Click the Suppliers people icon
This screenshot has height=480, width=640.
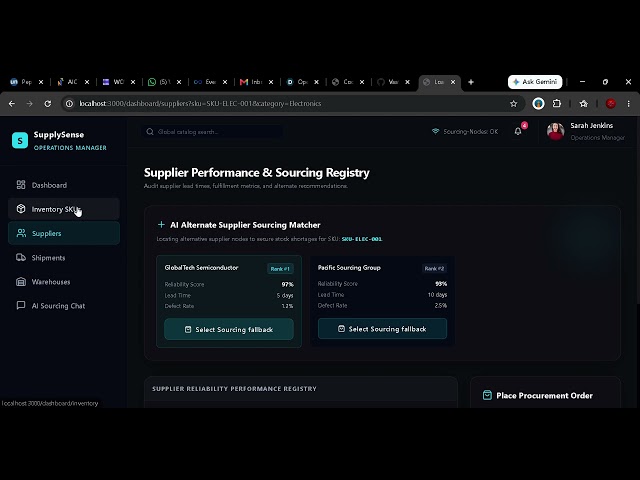(x=21, y=233)
